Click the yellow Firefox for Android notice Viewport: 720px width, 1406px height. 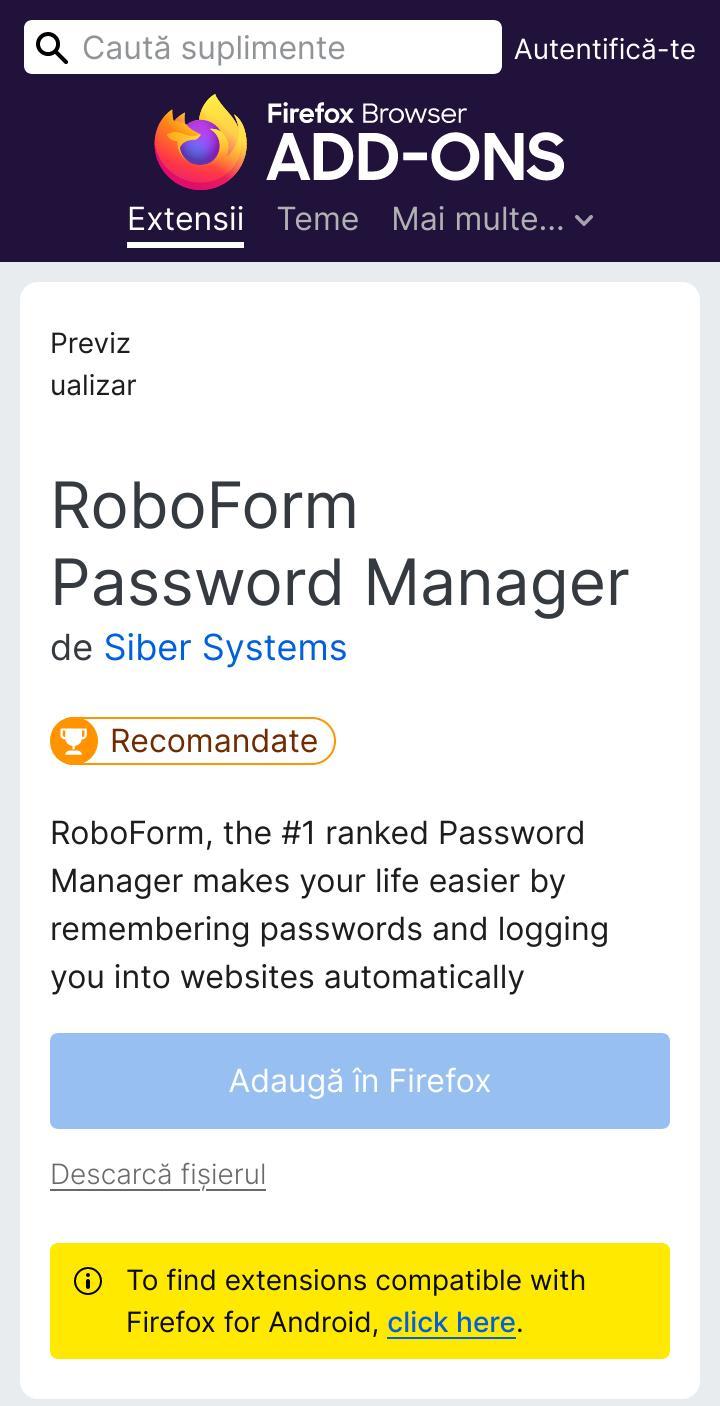click(360, 1301)
